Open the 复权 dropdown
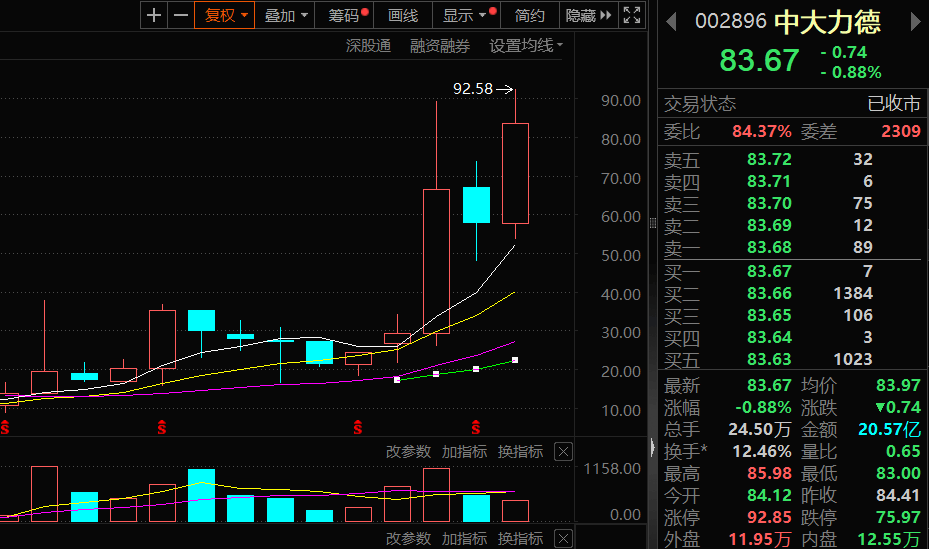Screen dimensions: 929x549 click(x=225, y=15)
